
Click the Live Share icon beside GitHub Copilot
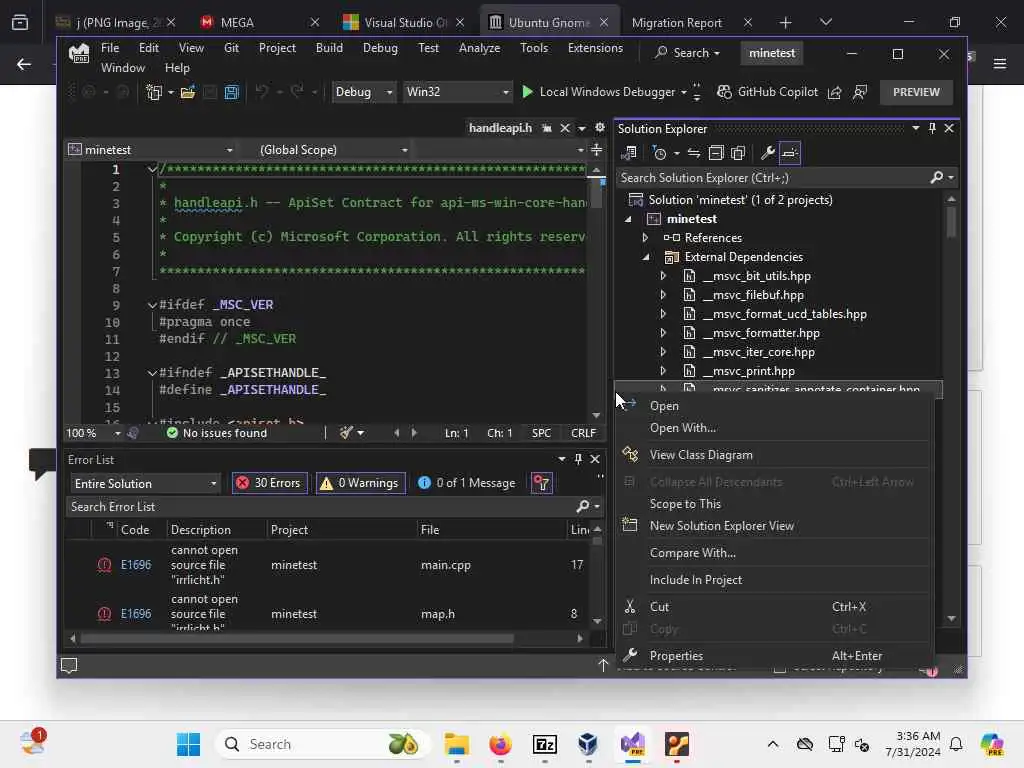click(835, 92)
